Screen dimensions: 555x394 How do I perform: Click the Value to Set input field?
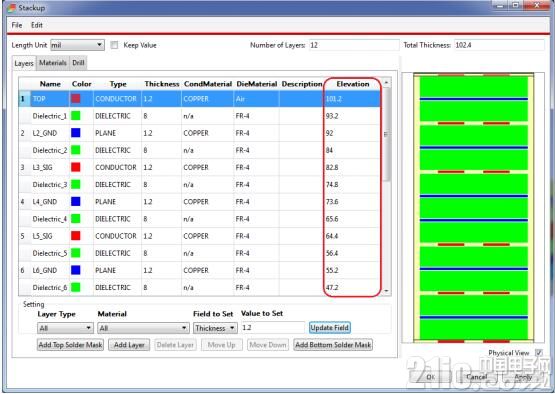tap(273, 328)
